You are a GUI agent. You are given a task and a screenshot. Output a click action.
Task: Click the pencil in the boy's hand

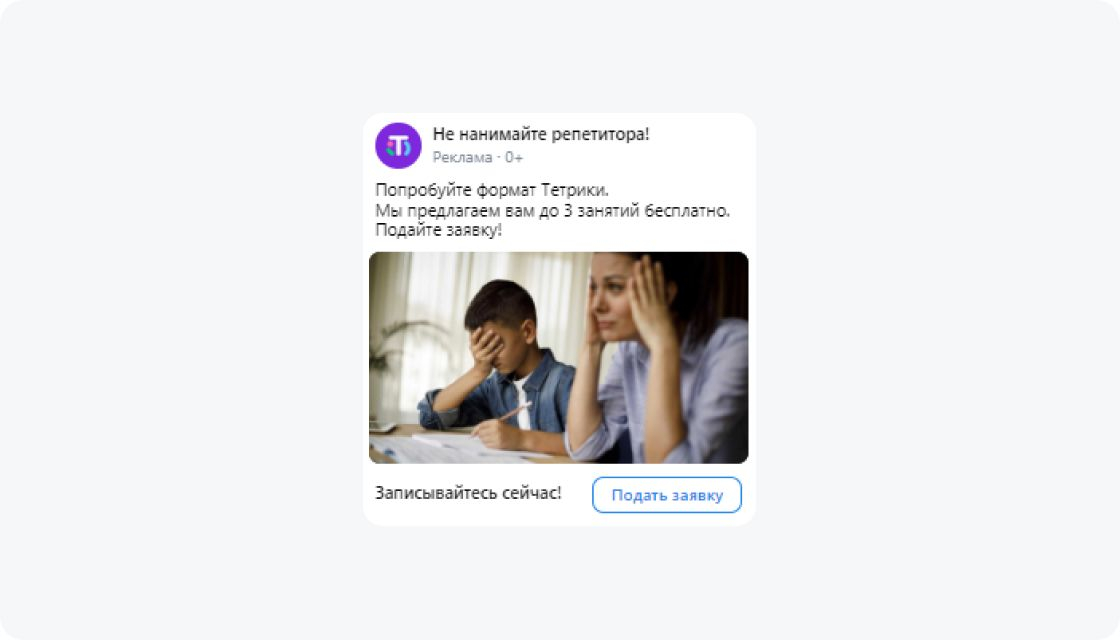[511, 413]
